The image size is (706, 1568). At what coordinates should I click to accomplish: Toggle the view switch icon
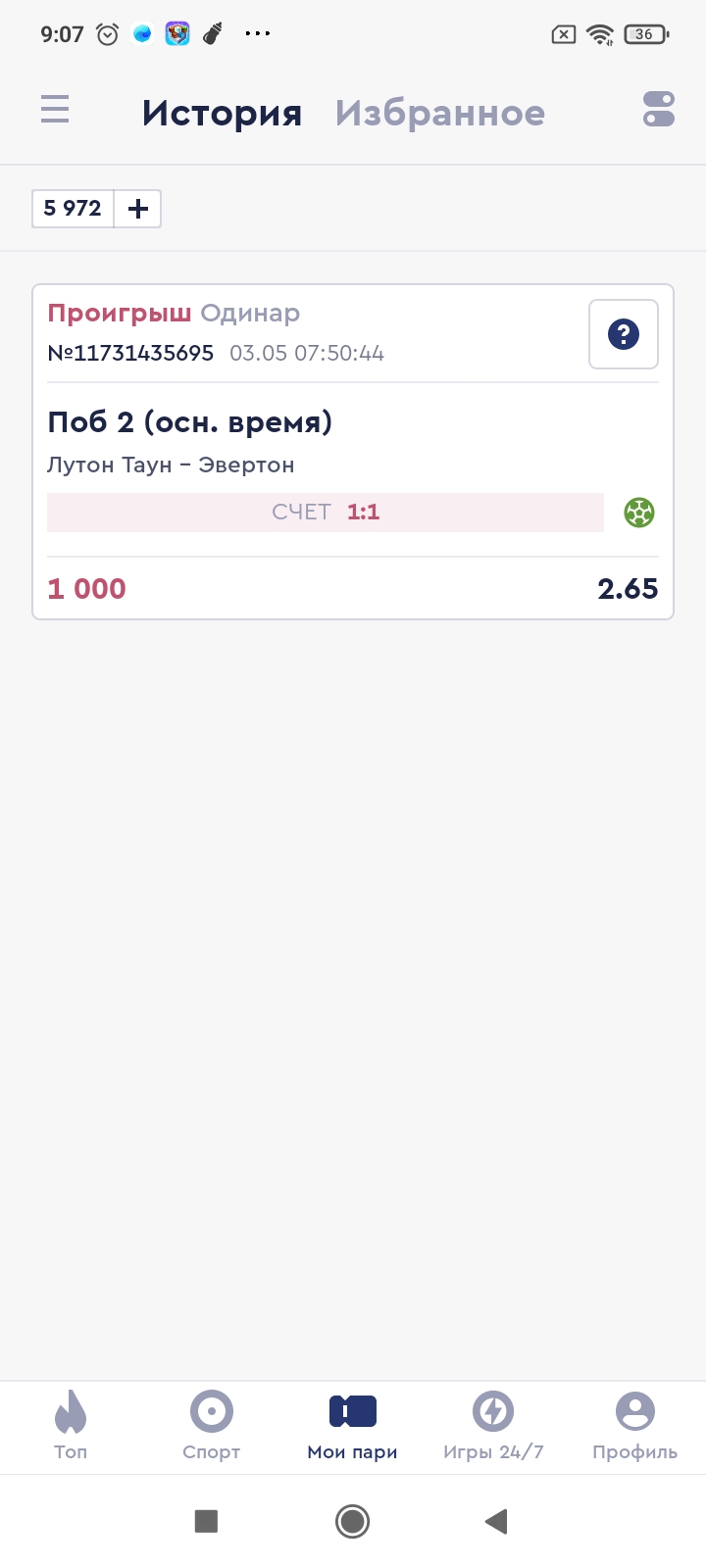(659, 109)
